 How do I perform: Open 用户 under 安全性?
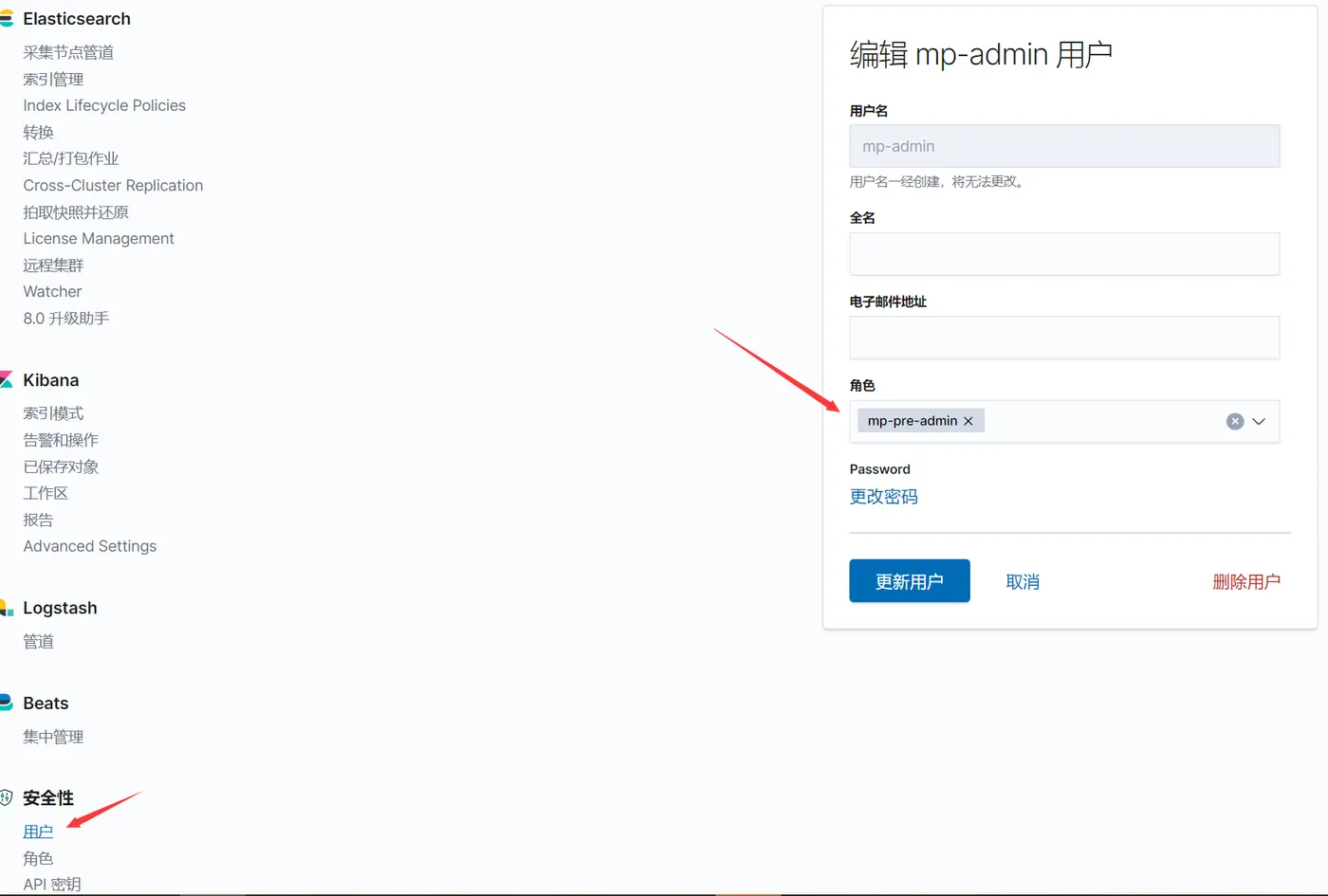(38, 832)
